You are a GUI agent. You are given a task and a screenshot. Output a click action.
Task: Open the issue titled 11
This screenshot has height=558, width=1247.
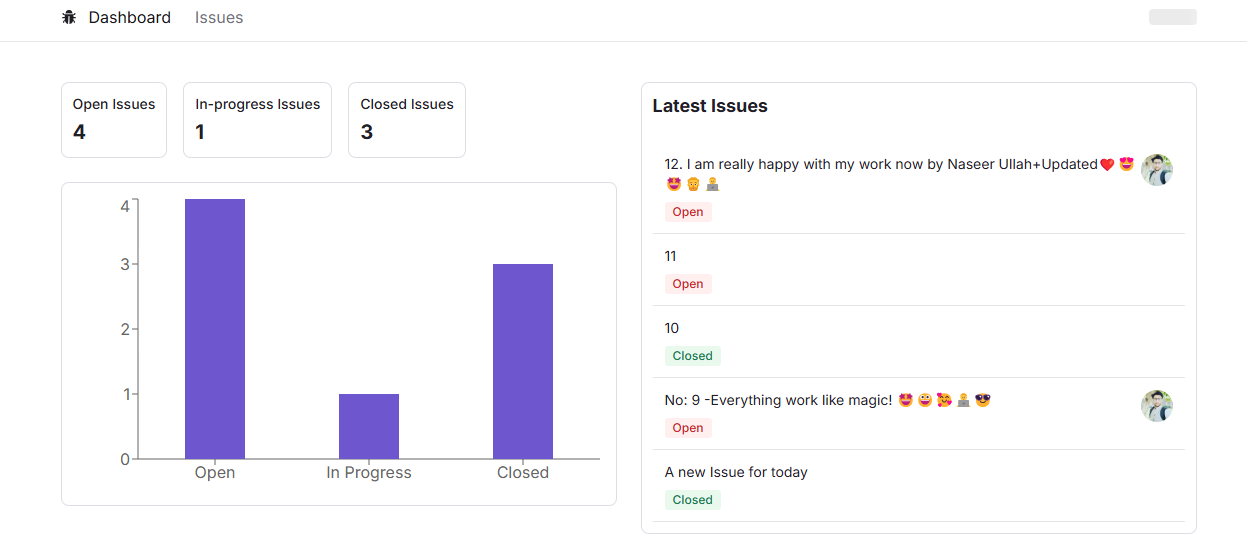671,257
